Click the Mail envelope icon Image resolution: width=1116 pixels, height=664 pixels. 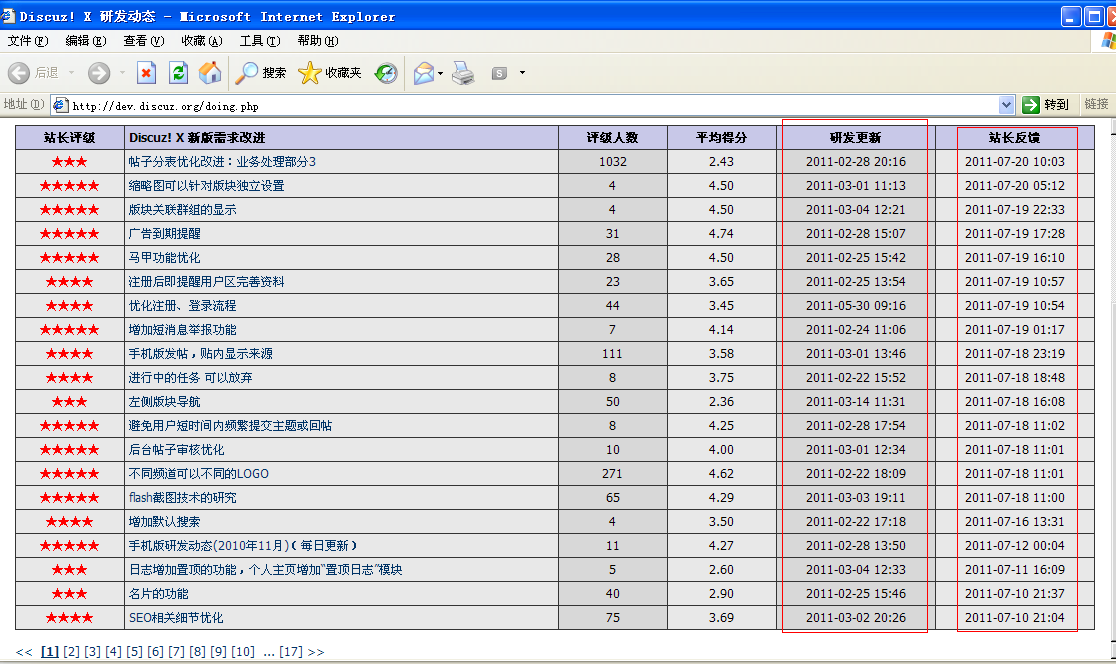423,73
